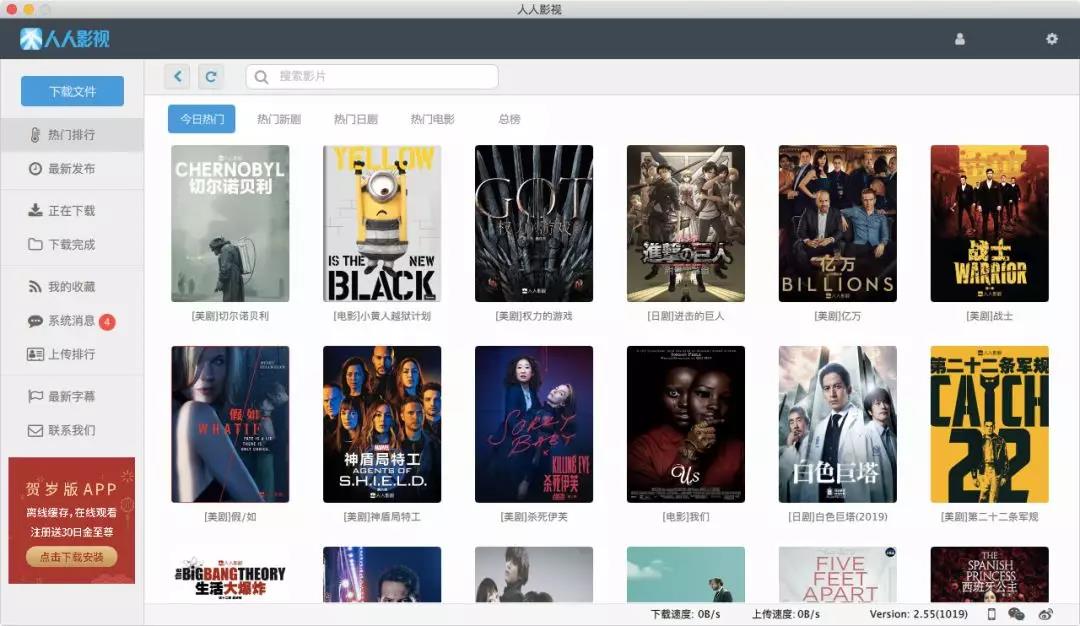Click the 上传速度: 0B/s status text

point(786,614)
